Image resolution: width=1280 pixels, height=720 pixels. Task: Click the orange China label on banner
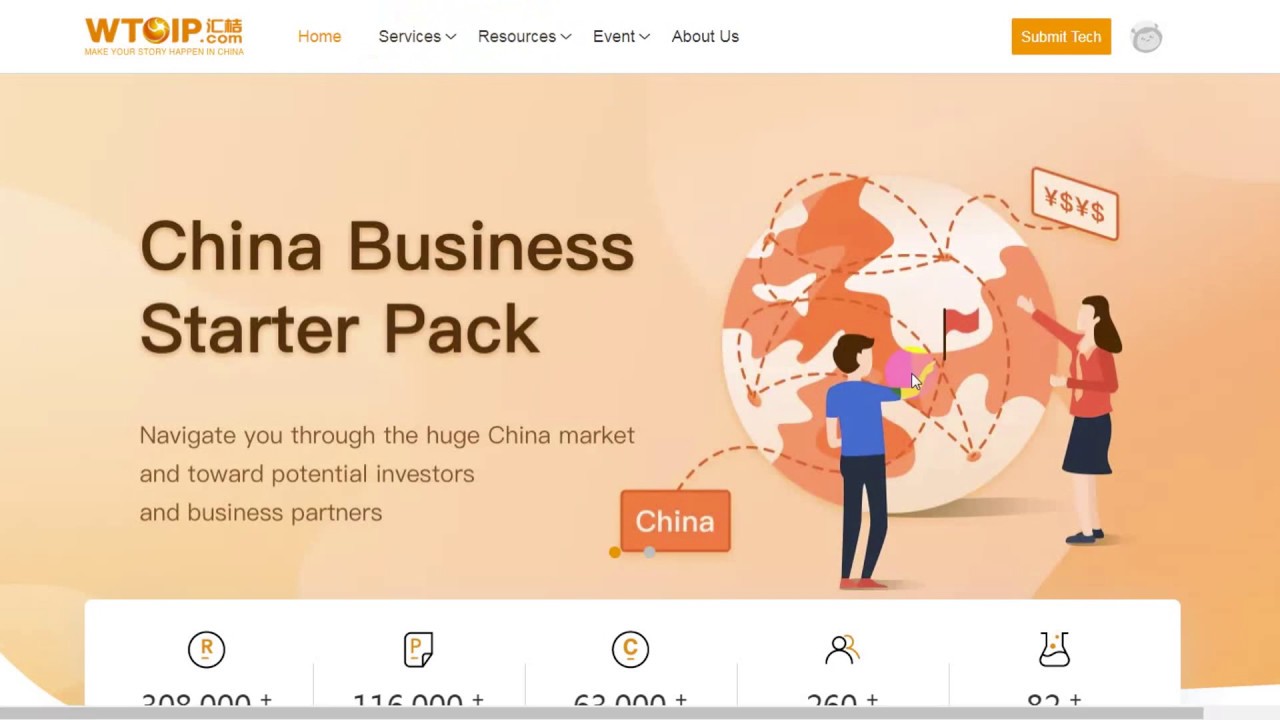coord(675,520)
